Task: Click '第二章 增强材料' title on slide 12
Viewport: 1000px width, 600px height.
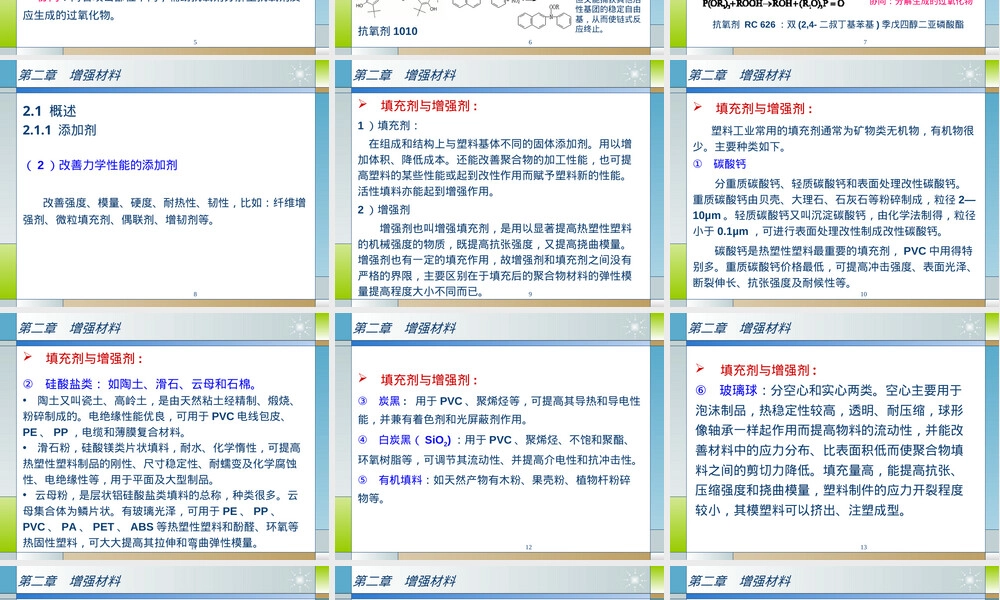Action: click(x=404, y=328)
